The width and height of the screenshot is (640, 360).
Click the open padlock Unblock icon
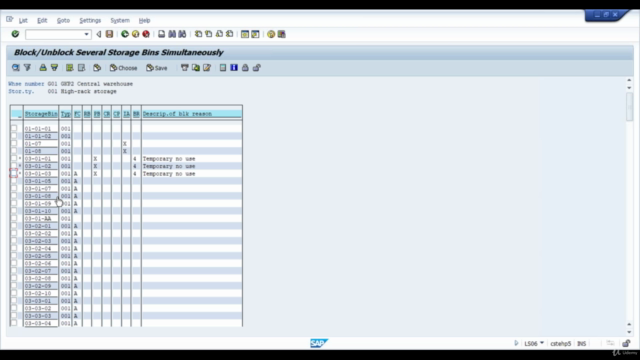256,68
